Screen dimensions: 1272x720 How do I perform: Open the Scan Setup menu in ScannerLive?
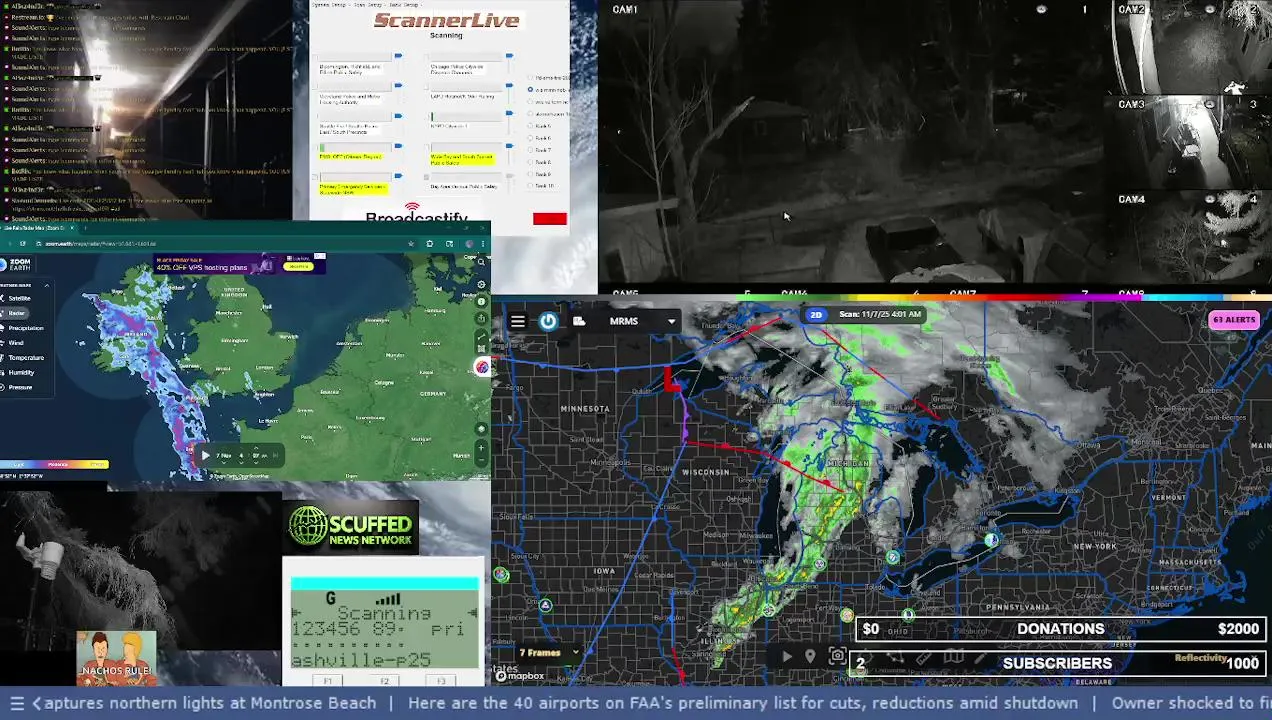369,5
